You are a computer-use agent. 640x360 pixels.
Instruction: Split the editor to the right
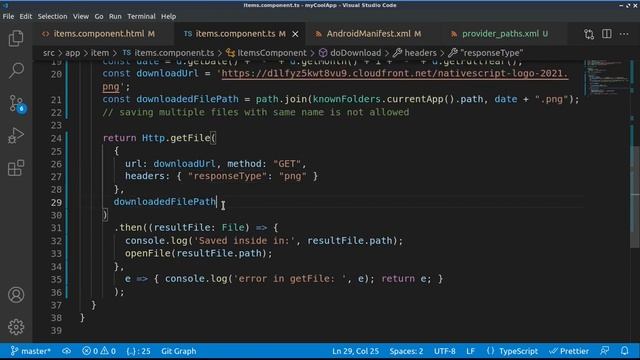(x=607, y=34)
